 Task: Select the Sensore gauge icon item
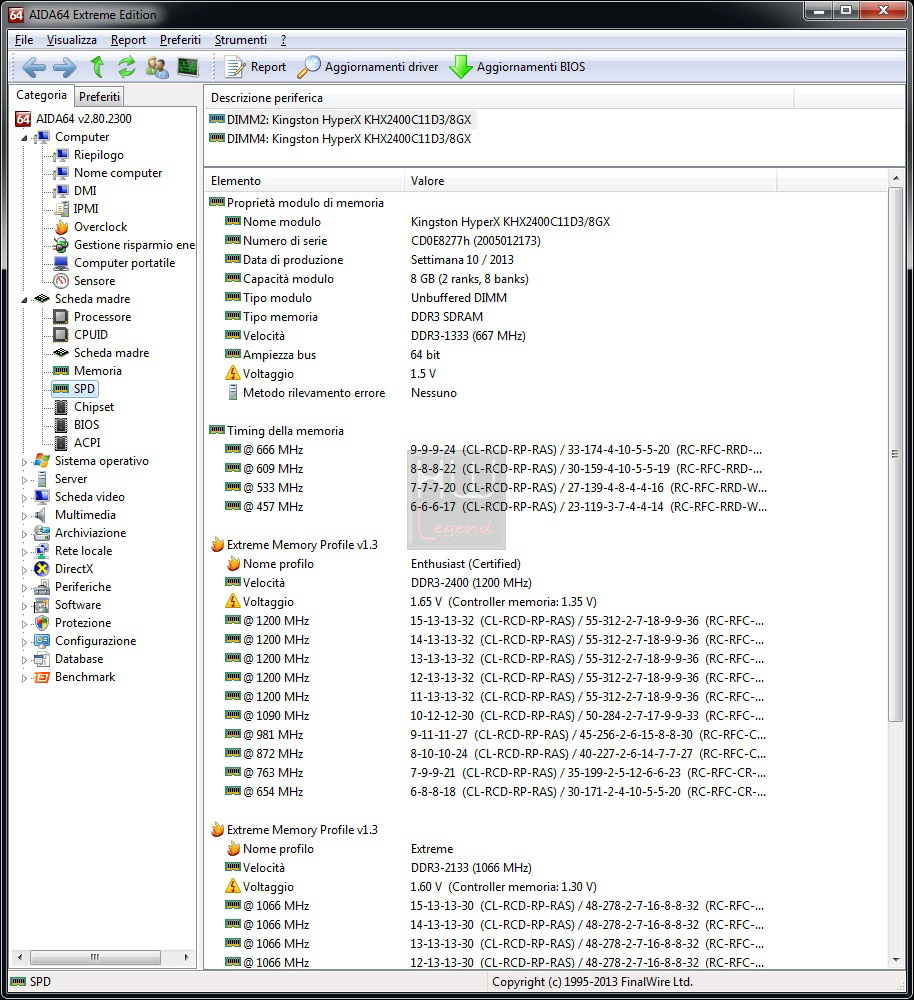pos(61,281)
